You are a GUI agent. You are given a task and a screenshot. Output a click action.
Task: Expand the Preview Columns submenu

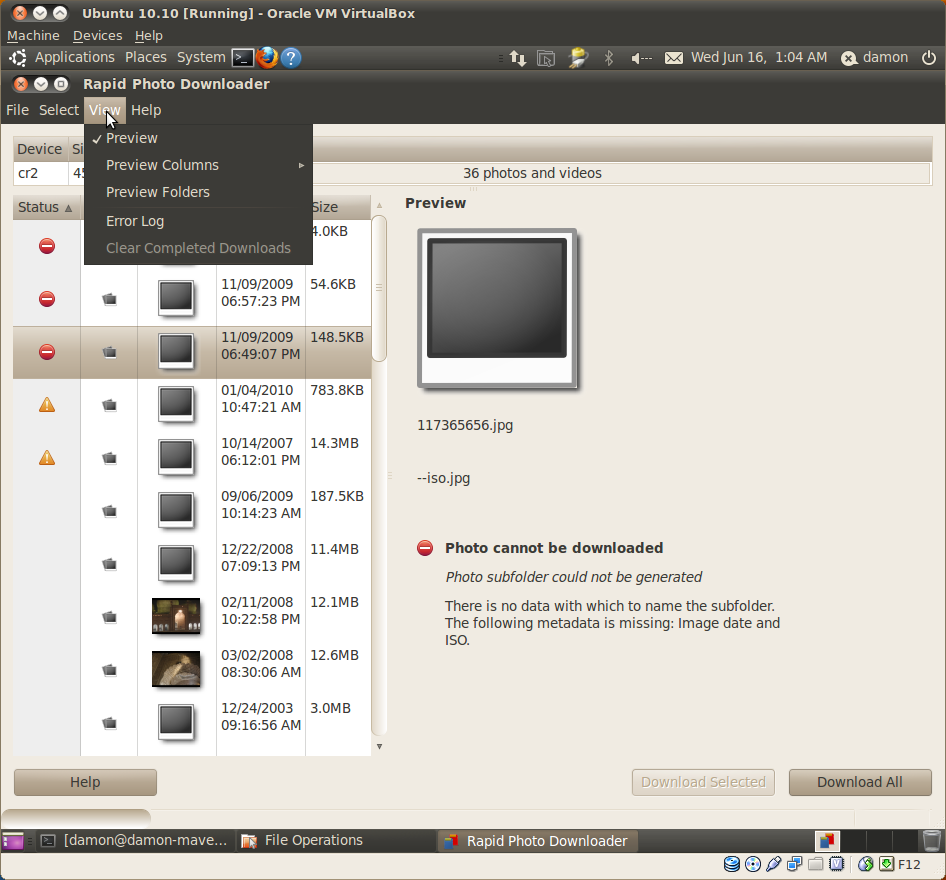pyautogui.click(x=162, y=165)
